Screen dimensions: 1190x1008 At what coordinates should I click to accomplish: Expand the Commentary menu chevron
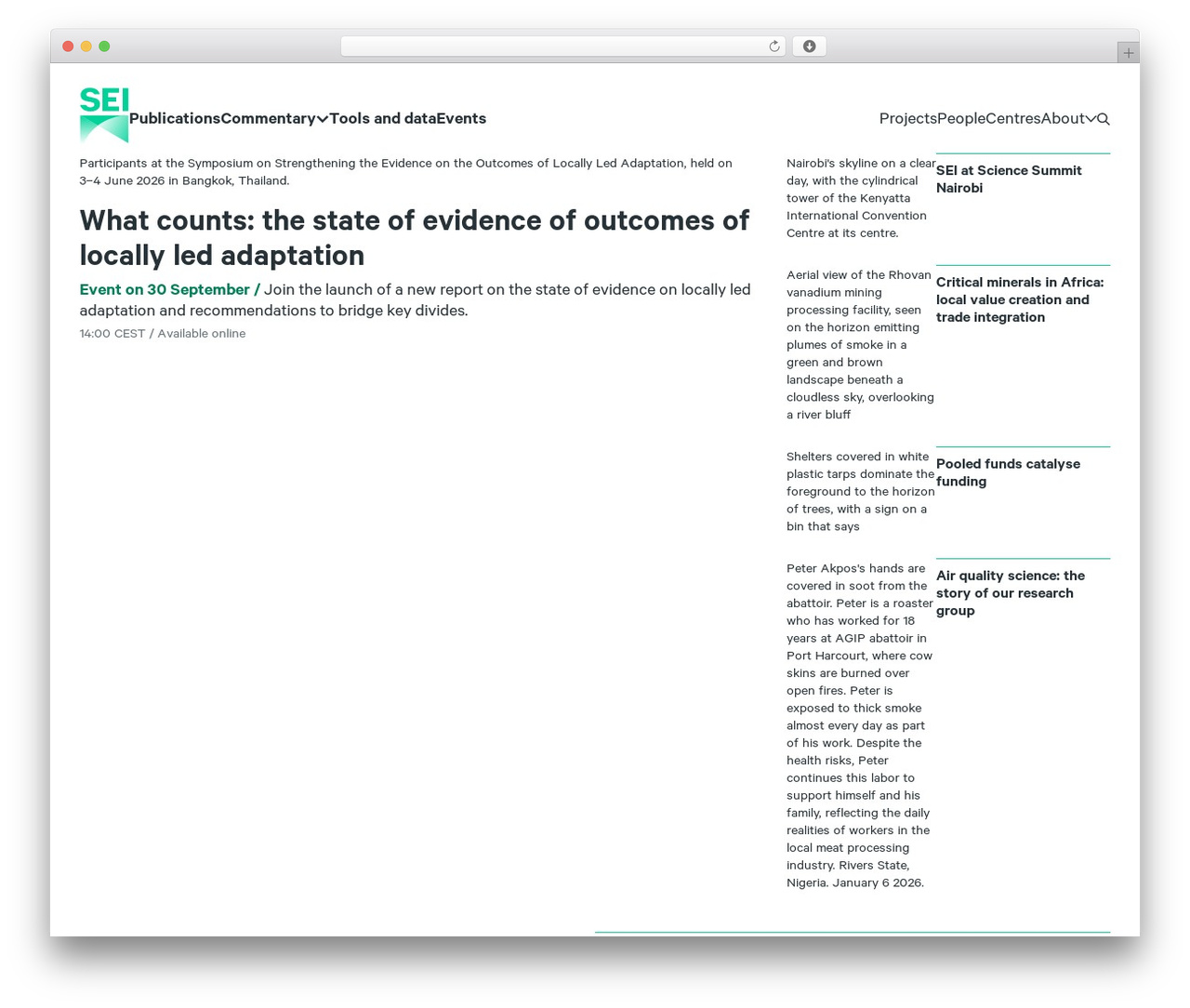323,119
